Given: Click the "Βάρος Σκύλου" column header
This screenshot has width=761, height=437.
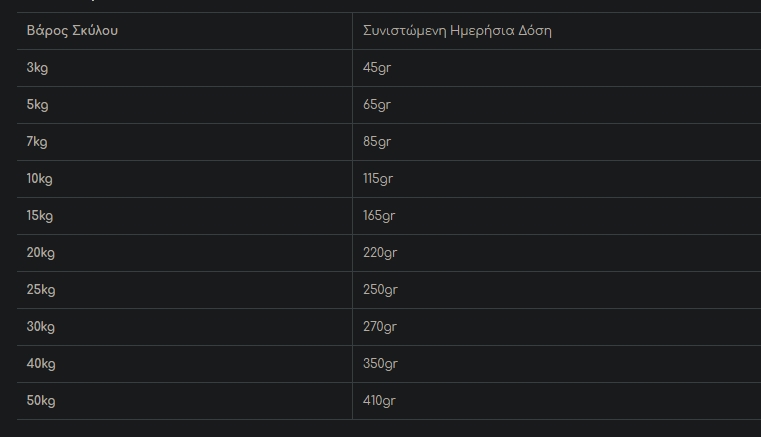Looking at the screenshot, I should (72, 30).
